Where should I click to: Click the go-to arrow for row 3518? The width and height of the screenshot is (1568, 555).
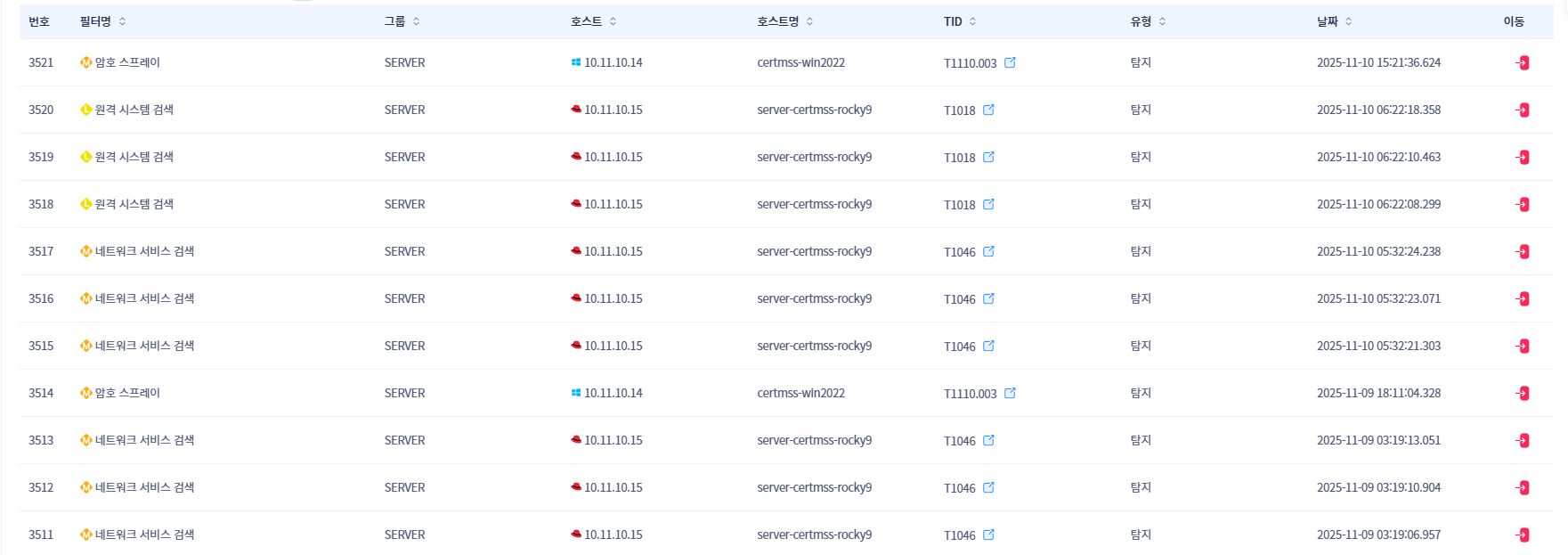coord(1523,205)
